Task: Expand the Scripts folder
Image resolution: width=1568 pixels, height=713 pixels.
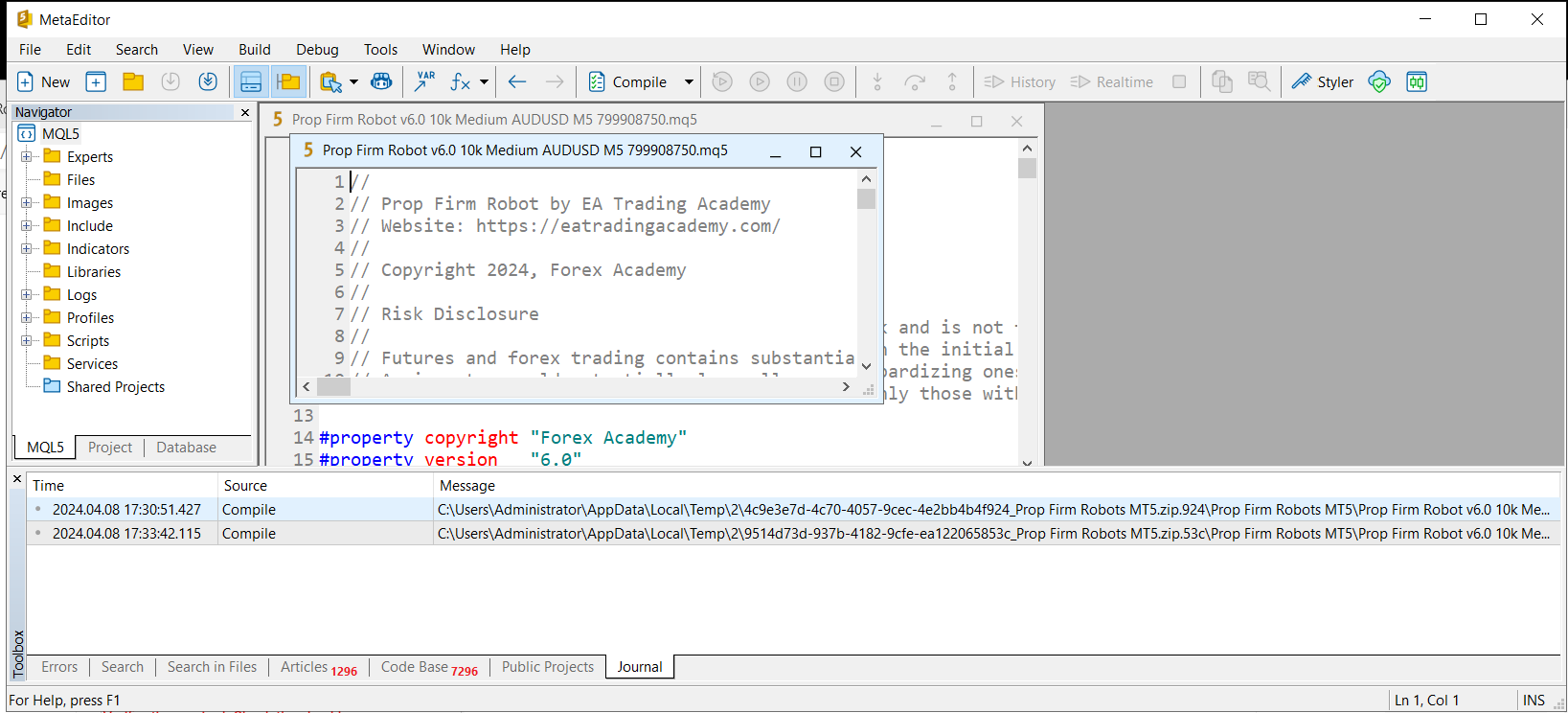Action: [x=27, y=341]
